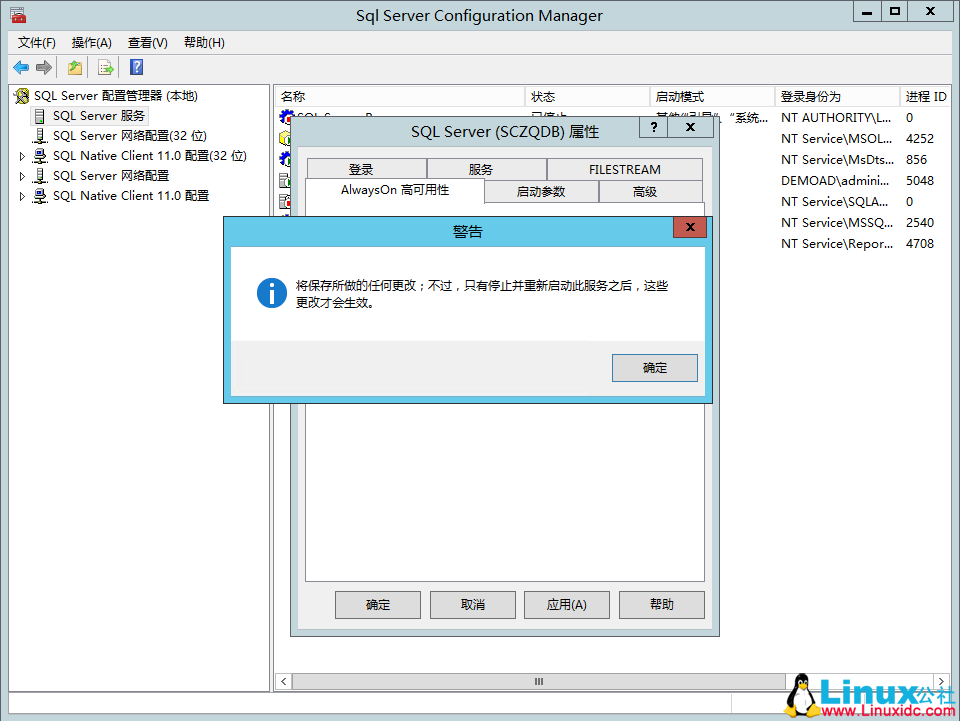Screen dimensions: 960x721
Task: Switch to the FILESTREAM tab
Action: point(625,169)
